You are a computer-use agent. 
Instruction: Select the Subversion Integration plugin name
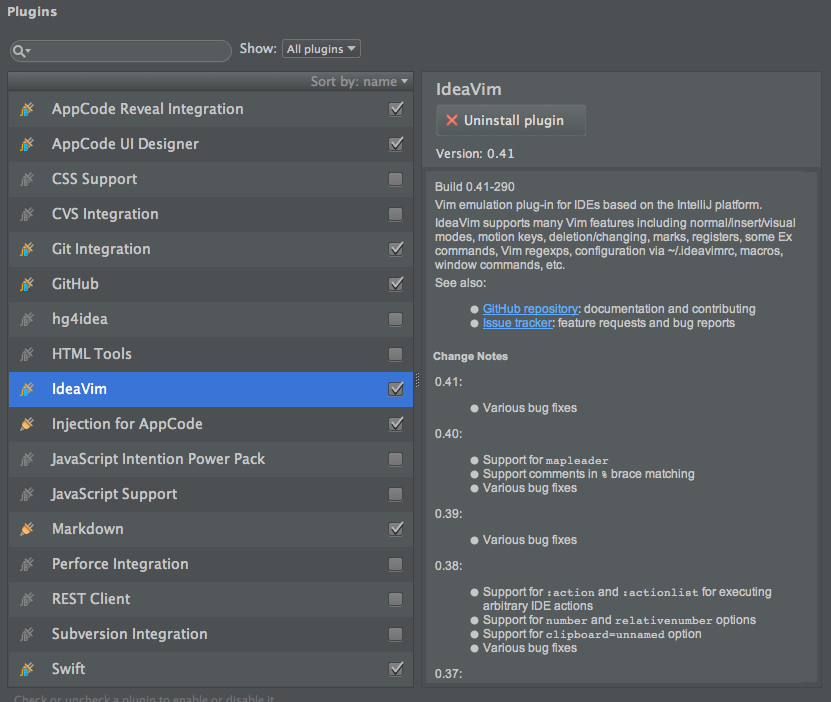pos(130,634)
